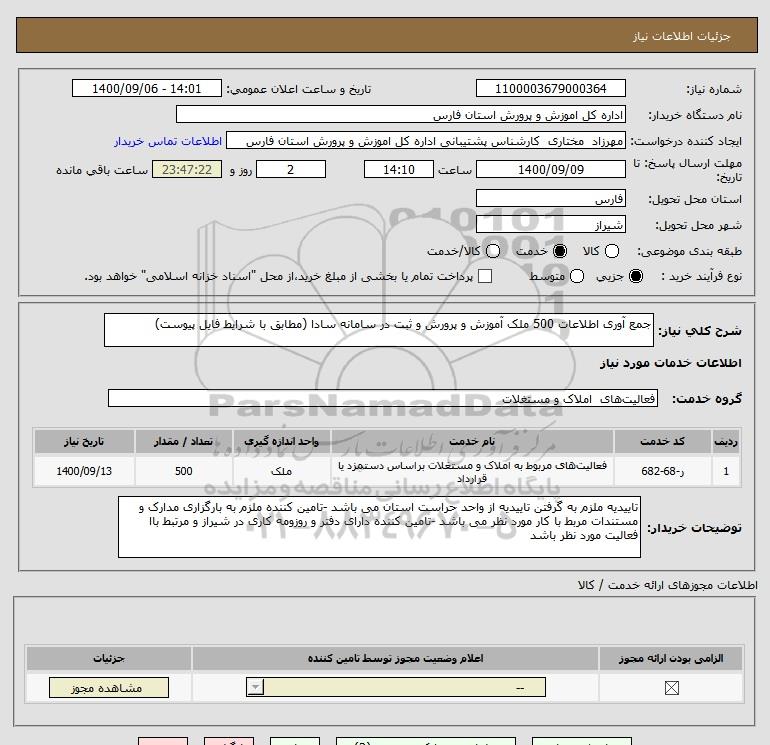Click the نام خدمت column header

472,441
